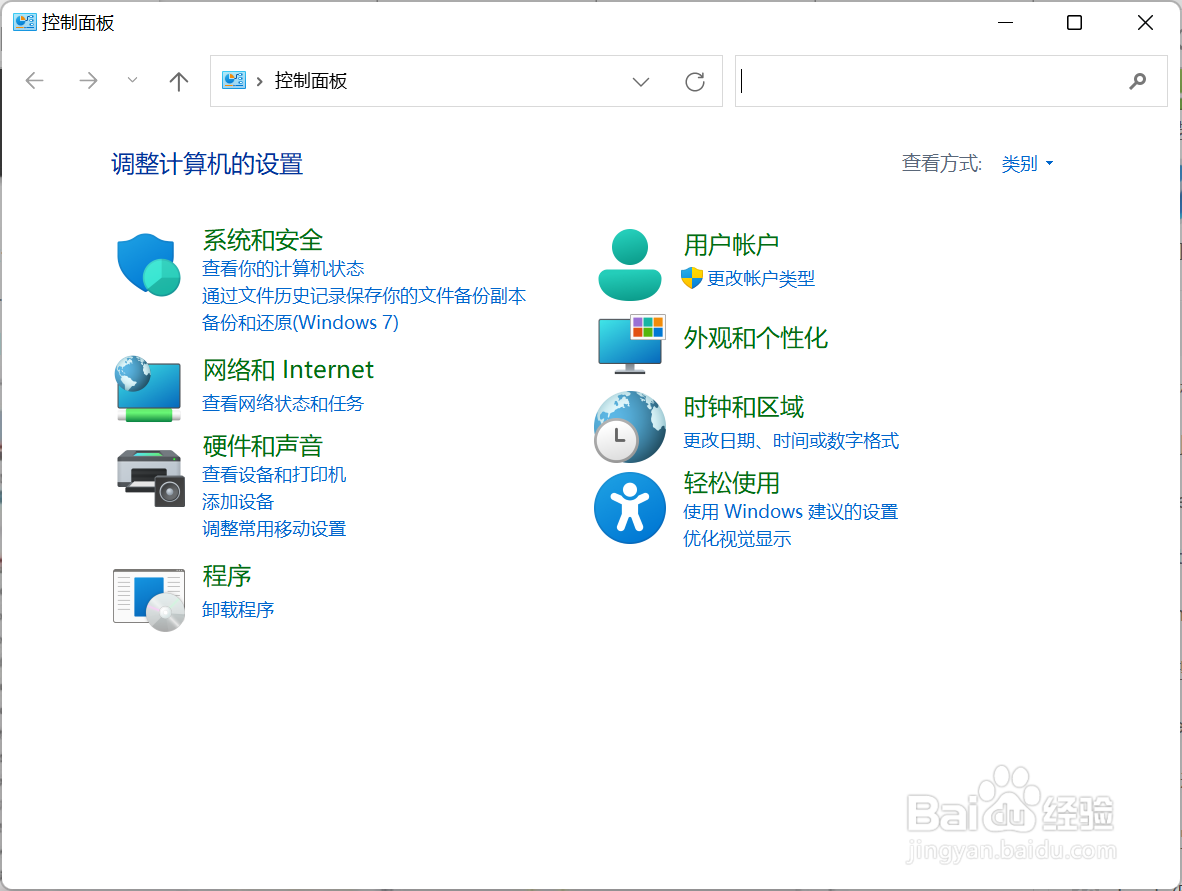Open 查看你的计算机状态
1182x891 pixels.
coord(285,268)
